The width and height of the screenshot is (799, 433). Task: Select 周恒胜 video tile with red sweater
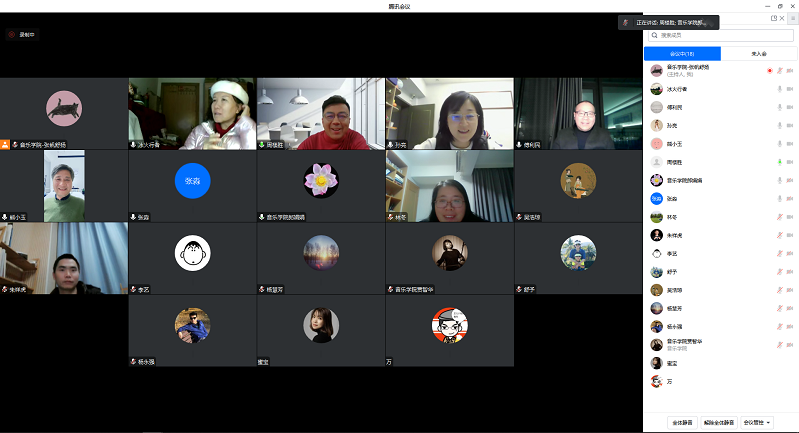click(321, 114)
